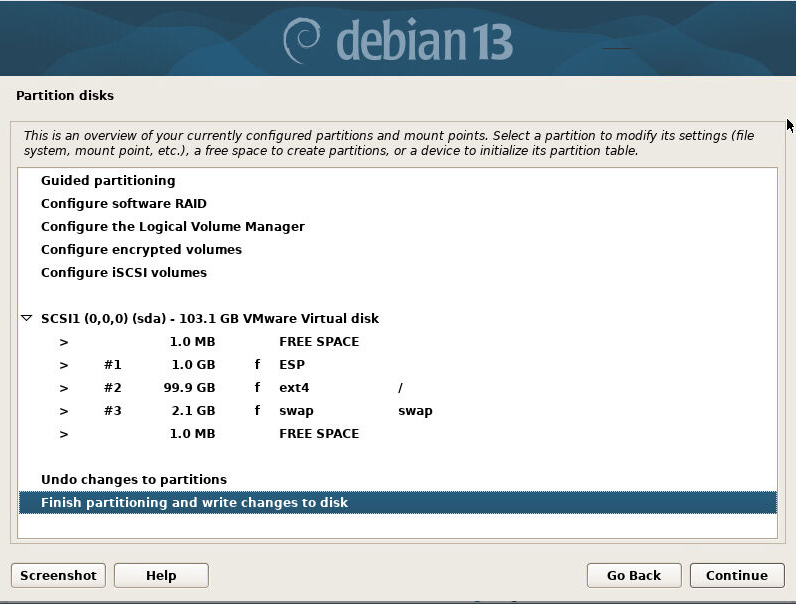Select Configure encrypted volumes
The width and height of the screenshot is (796, 604).
[397, 250]
